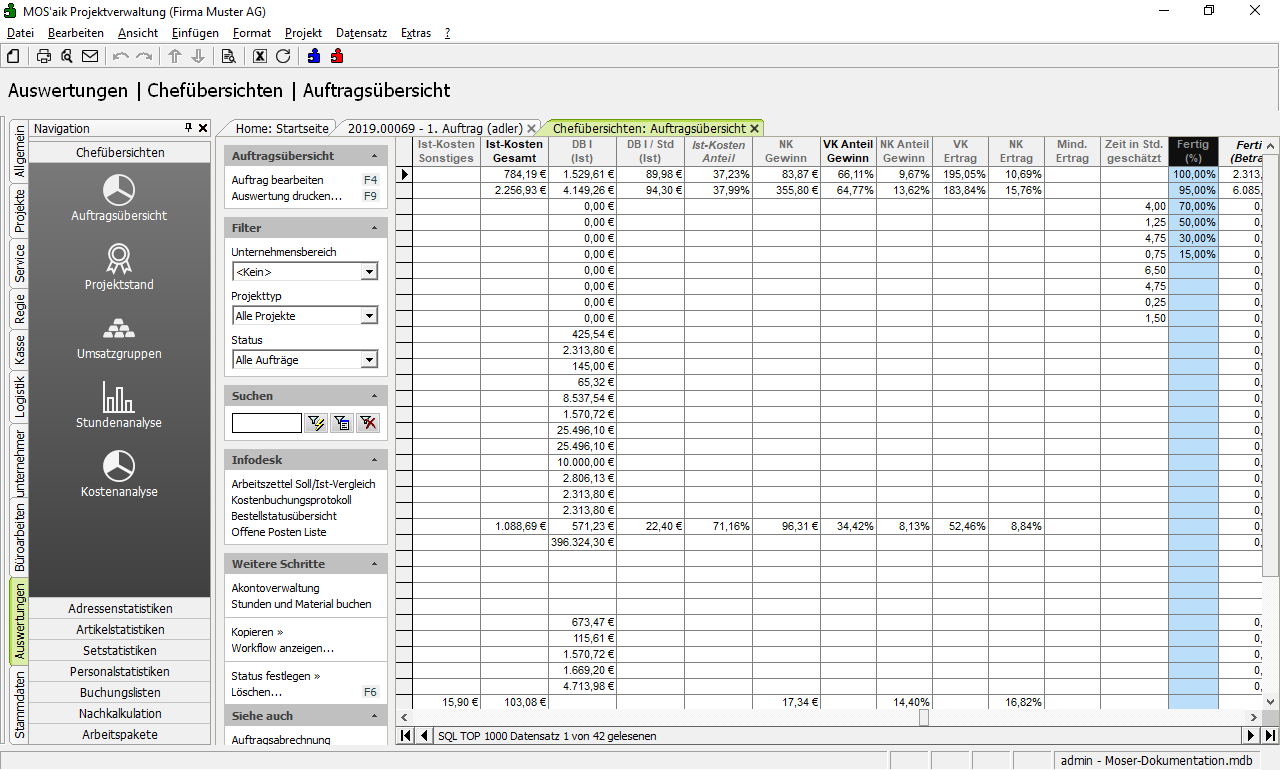Screen dimensions: 1280x770
Task: Toggle the Navigation panel pin
Action: pyautogui.click(x=188, y=128)
